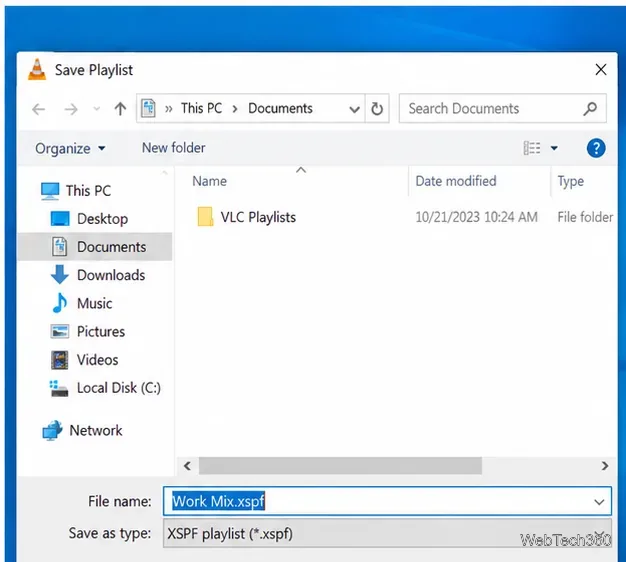Image resolution: width=626 pixels, height=562 pixels.
Task: Open recent locations dropdown arrow
Action: [96, 109]
